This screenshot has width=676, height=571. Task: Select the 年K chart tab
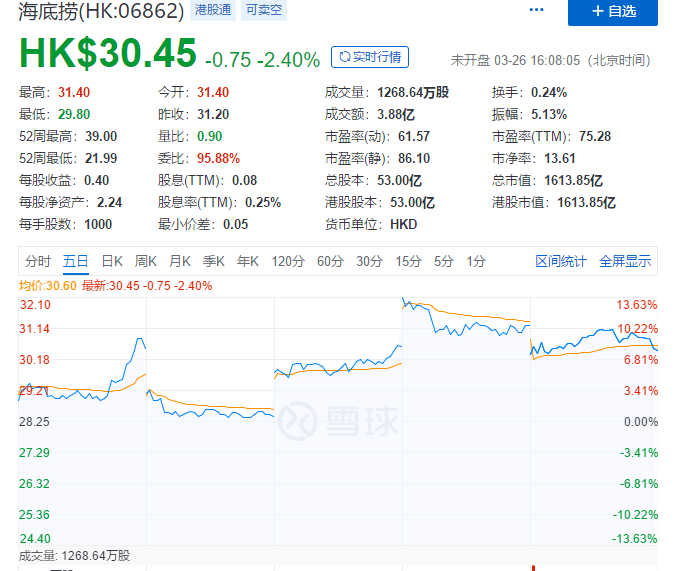tap(248, 261)
